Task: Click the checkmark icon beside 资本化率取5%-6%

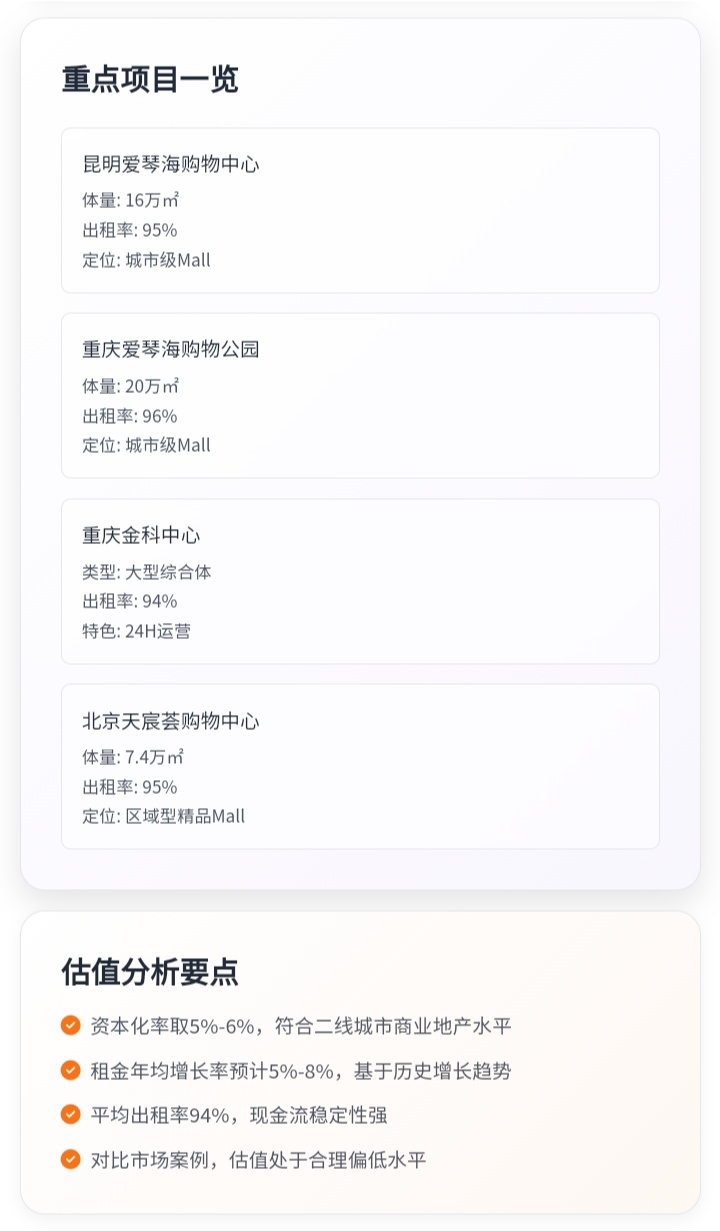Action: (70, 1025)
